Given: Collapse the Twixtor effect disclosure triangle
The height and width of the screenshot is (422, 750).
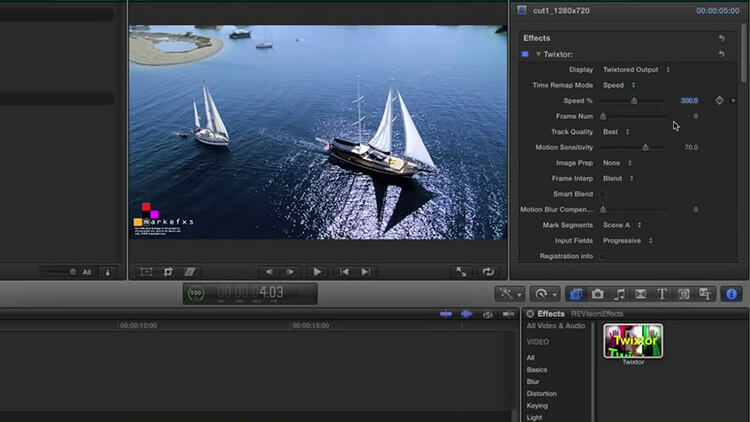Looking at the screenshot, I should pyautogui.click(x=538, y=54).
